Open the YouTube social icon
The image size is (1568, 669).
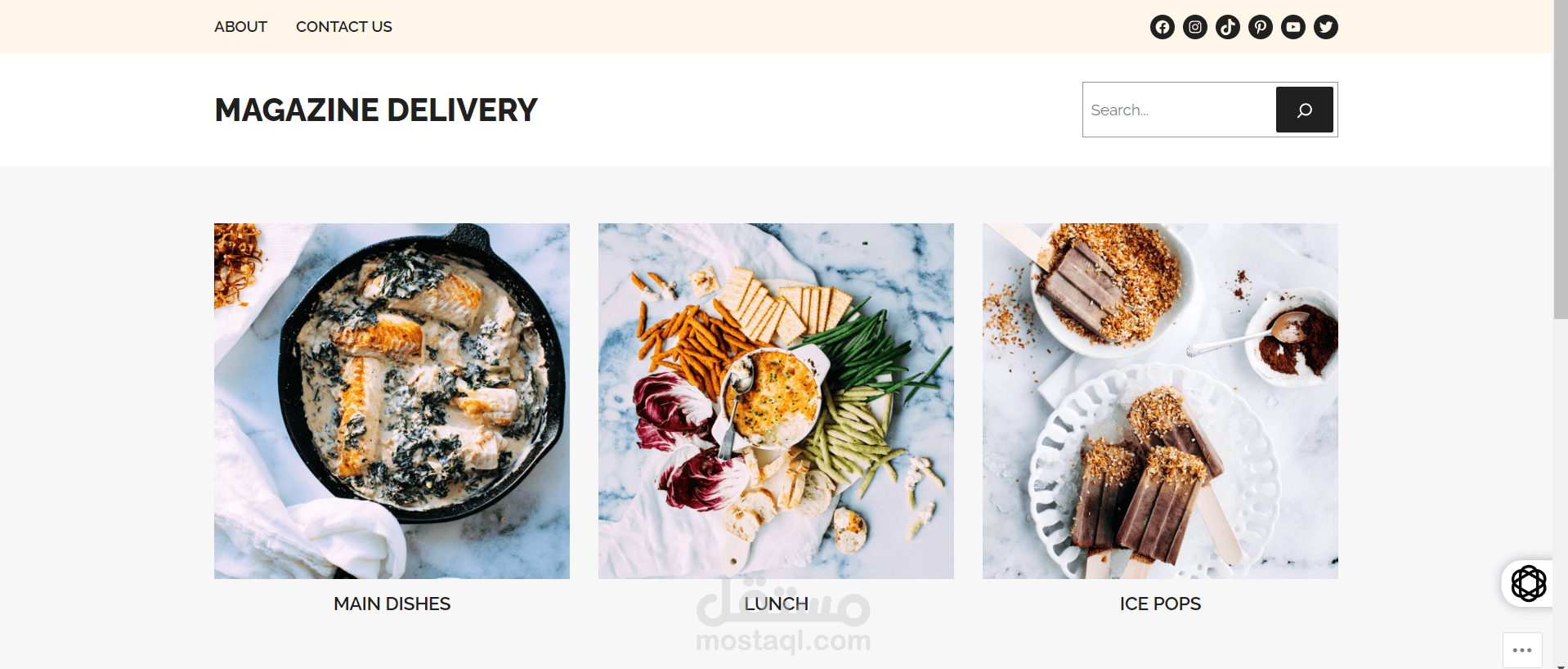pyautogui.click(x=1292, y=27)
